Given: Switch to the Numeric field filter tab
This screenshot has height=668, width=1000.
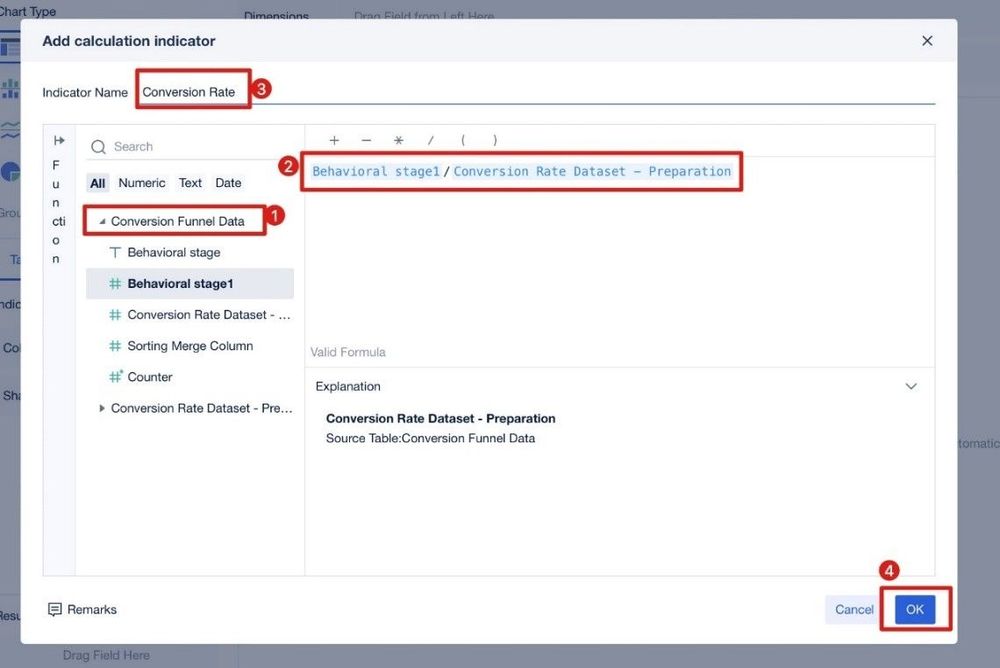Looking at the screenshot, I should (x=142, y=182).
